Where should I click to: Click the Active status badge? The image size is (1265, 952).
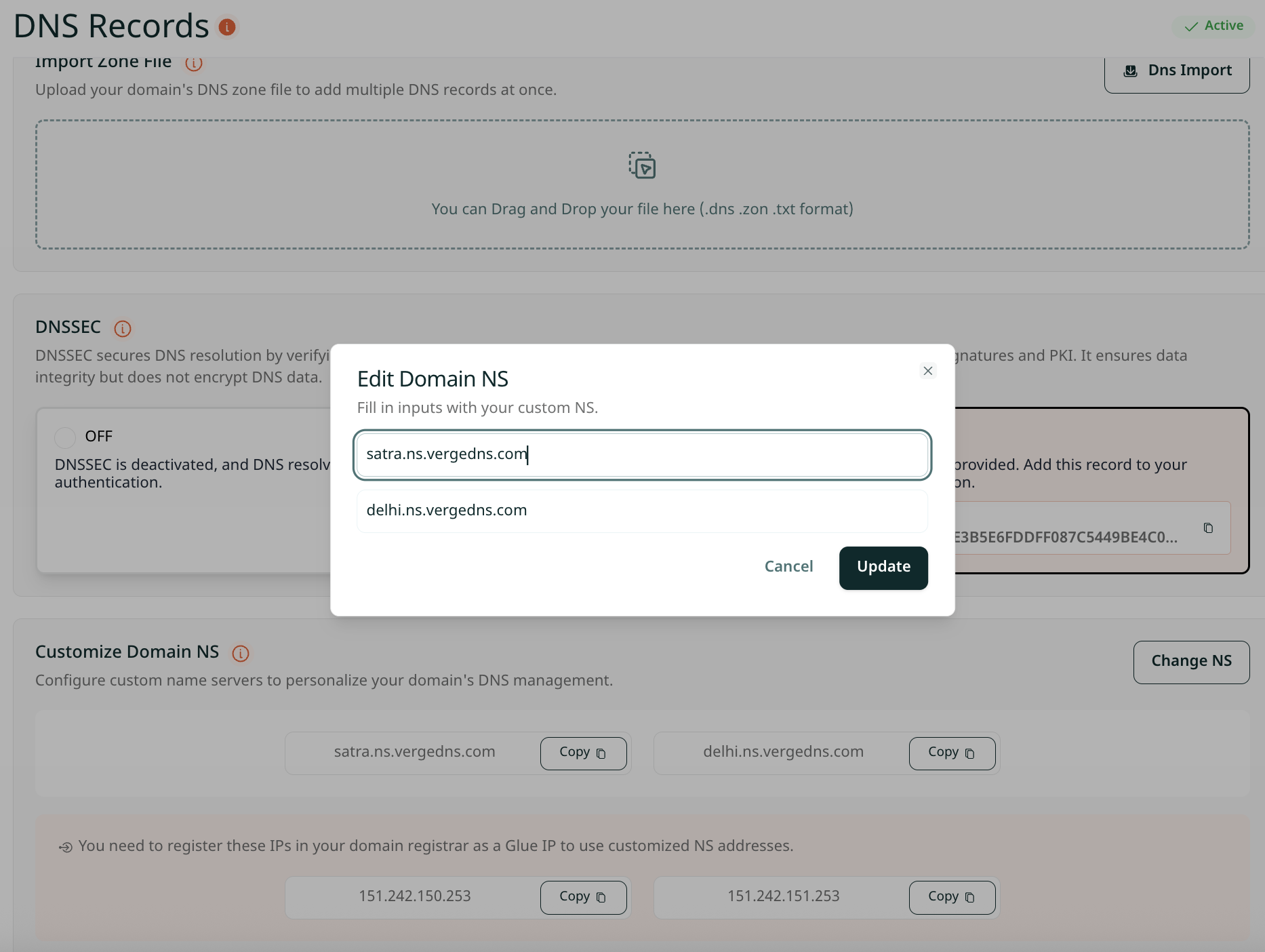[x=1213, y=26]
